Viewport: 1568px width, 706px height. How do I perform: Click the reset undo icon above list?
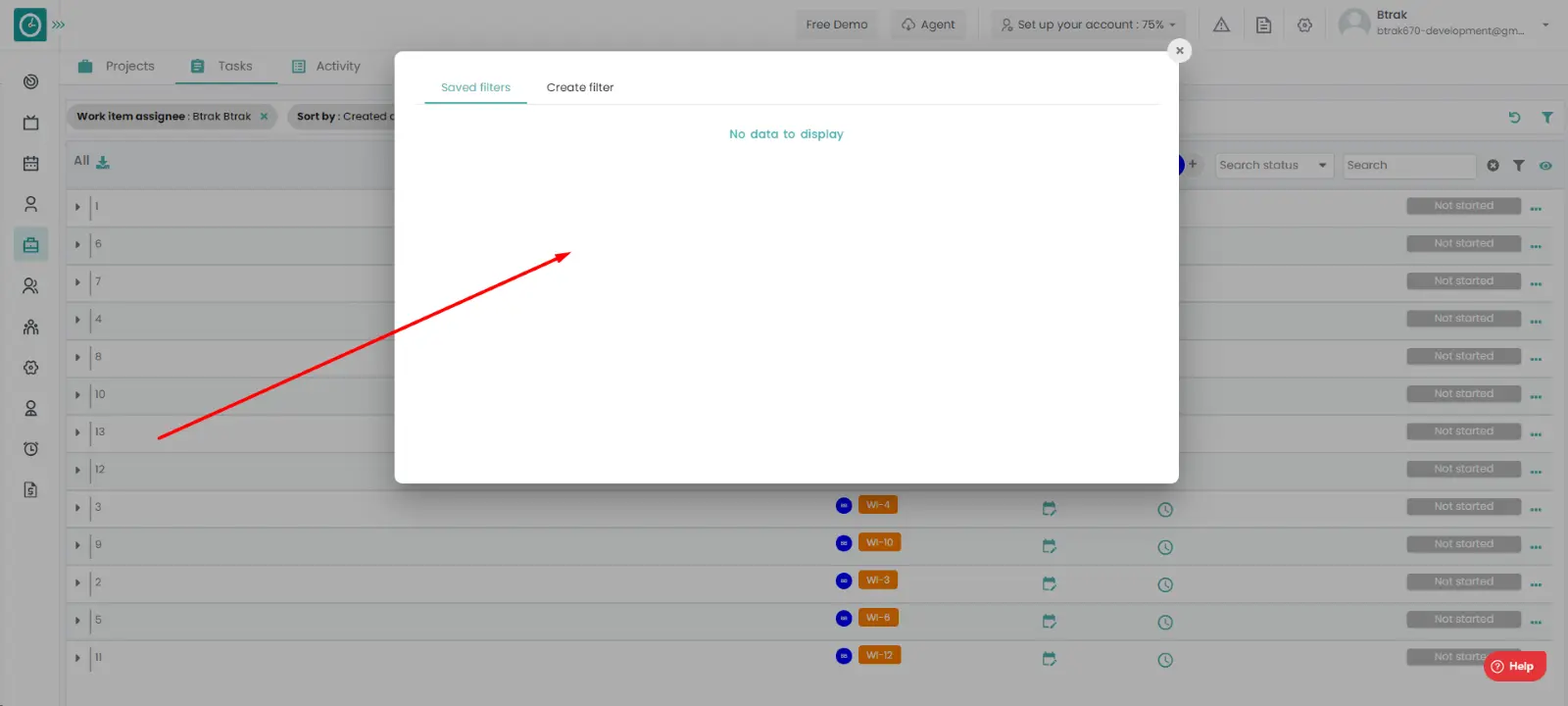click(x=1514, y=118)
